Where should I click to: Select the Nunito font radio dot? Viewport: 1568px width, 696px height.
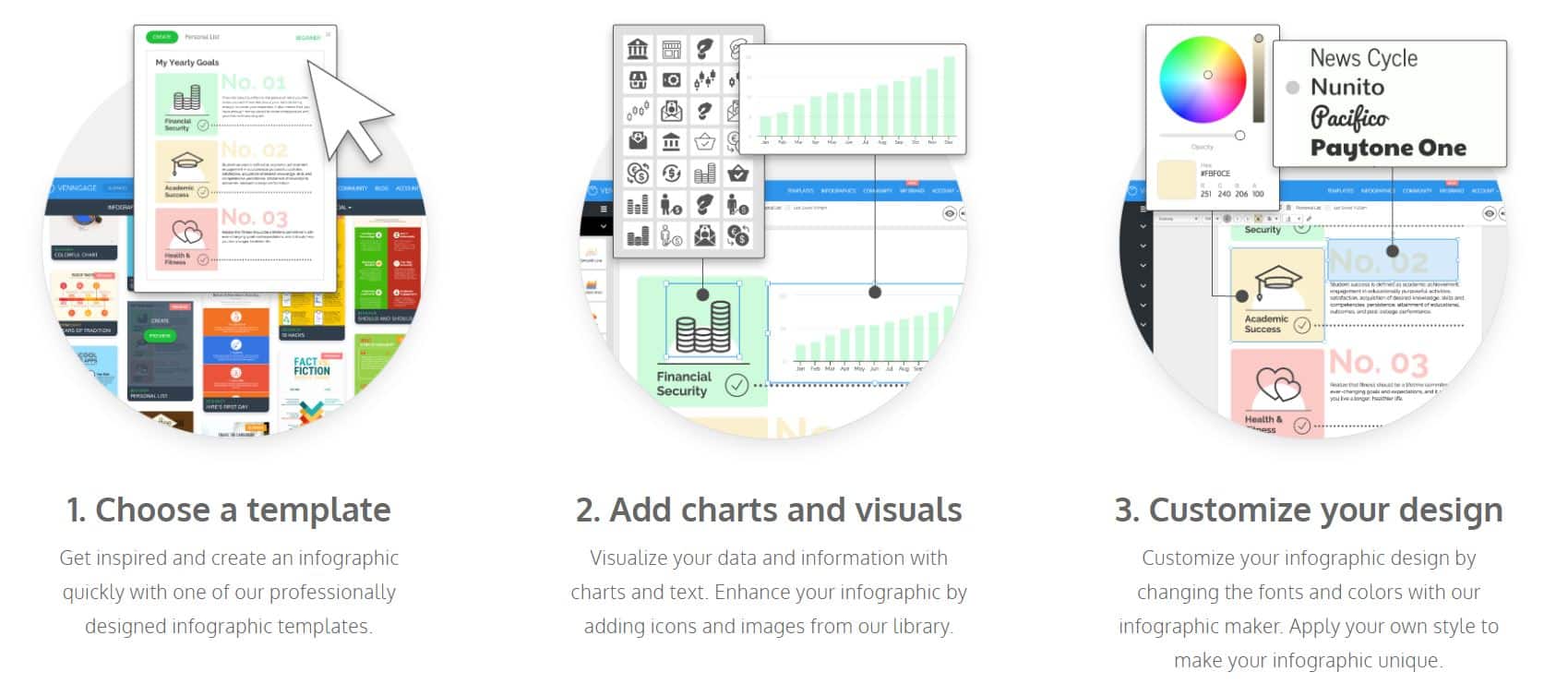(x=1293, y=88)
